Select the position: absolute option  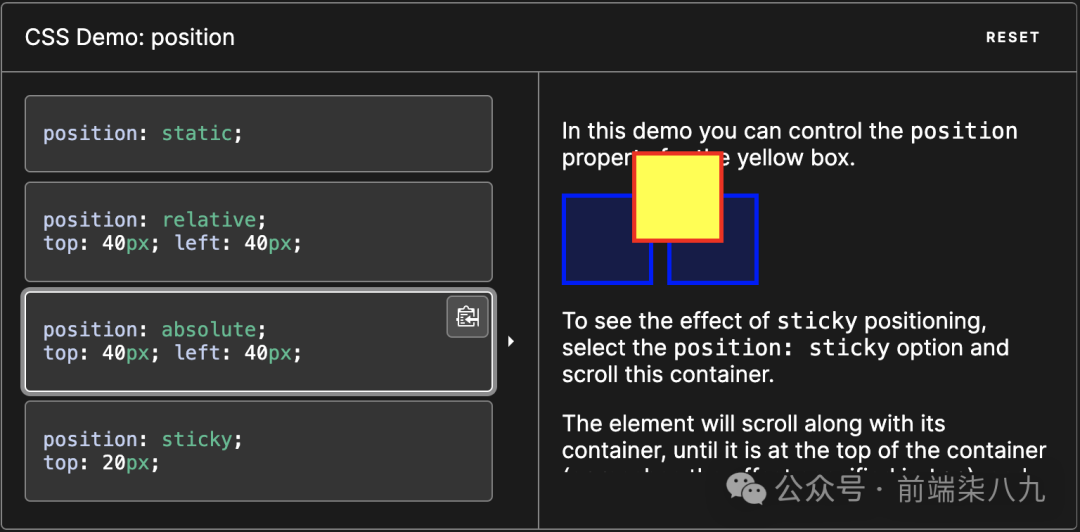[259, 341]
